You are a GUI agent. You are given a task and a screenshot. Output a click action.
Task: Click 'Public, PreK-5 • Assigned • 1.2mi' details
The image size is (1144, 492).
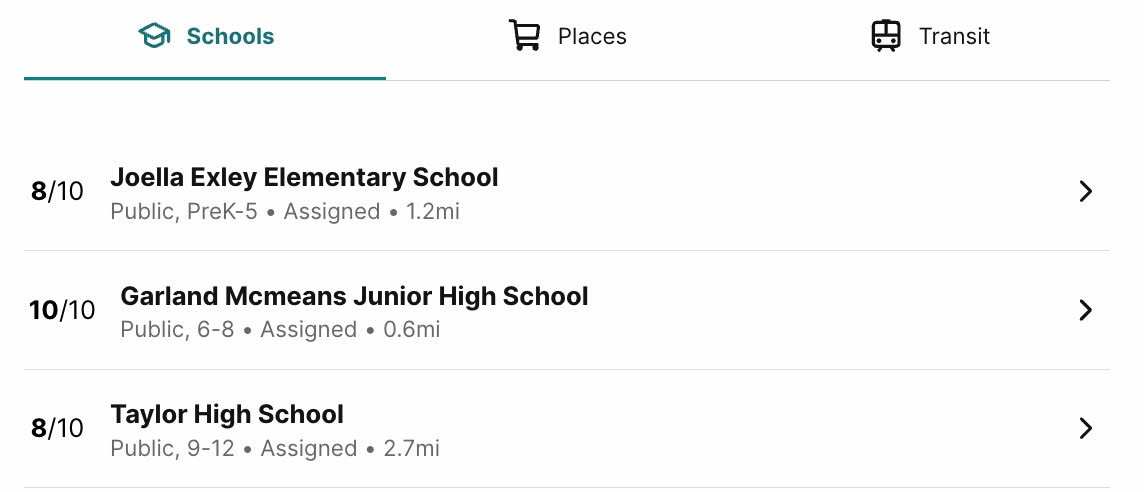(x=285, y=212)
